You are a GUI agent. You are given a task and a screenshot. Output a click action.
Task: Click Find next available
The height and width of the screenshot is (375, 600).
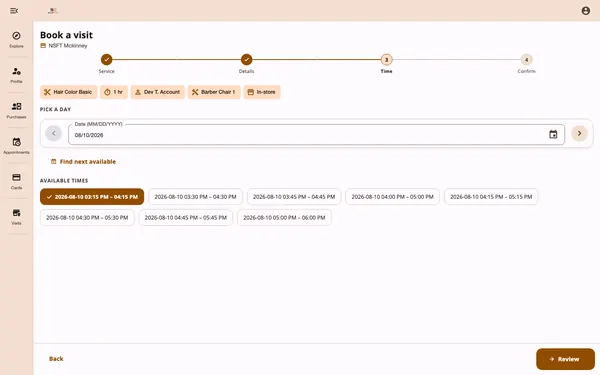83,162
